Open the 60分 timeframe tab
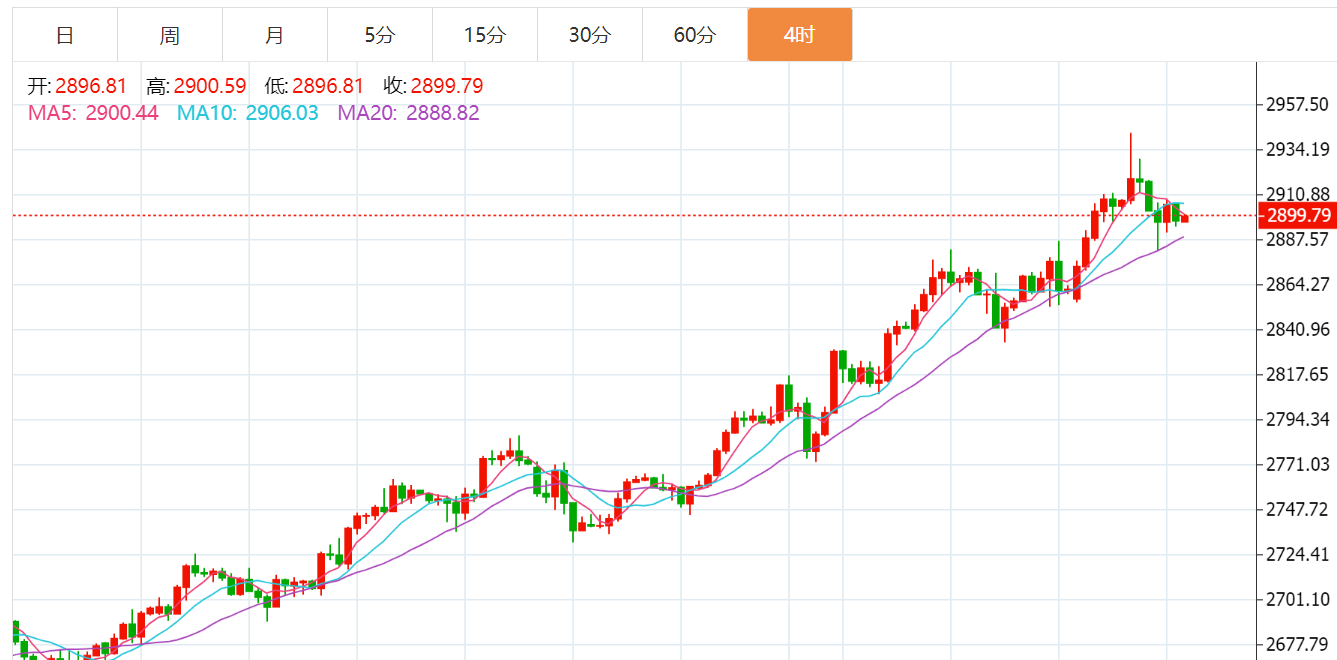 point(695,35)
